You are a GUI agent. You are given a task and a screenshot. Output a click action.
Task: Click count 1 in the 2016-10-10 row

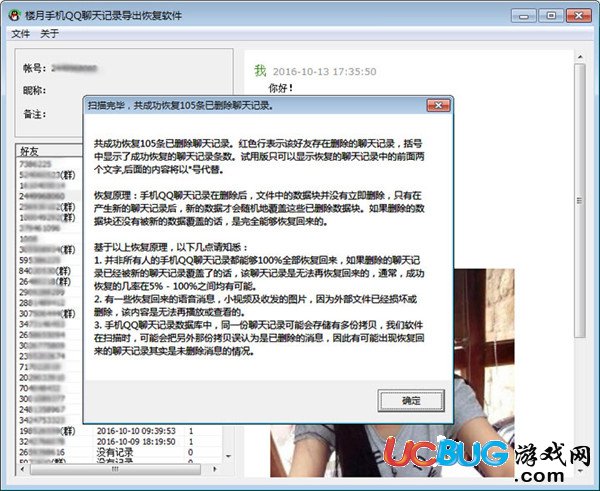click(x=191, y=431)
